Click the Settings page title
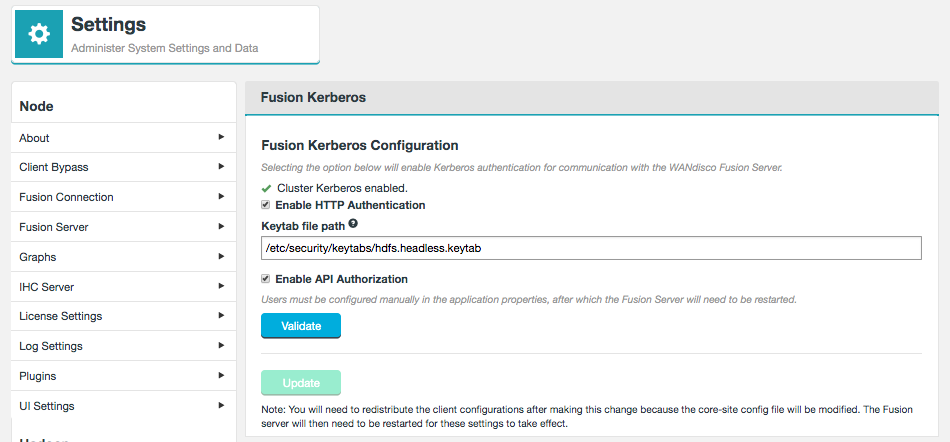The image size is (950, 442). click(x=108, y=24)
